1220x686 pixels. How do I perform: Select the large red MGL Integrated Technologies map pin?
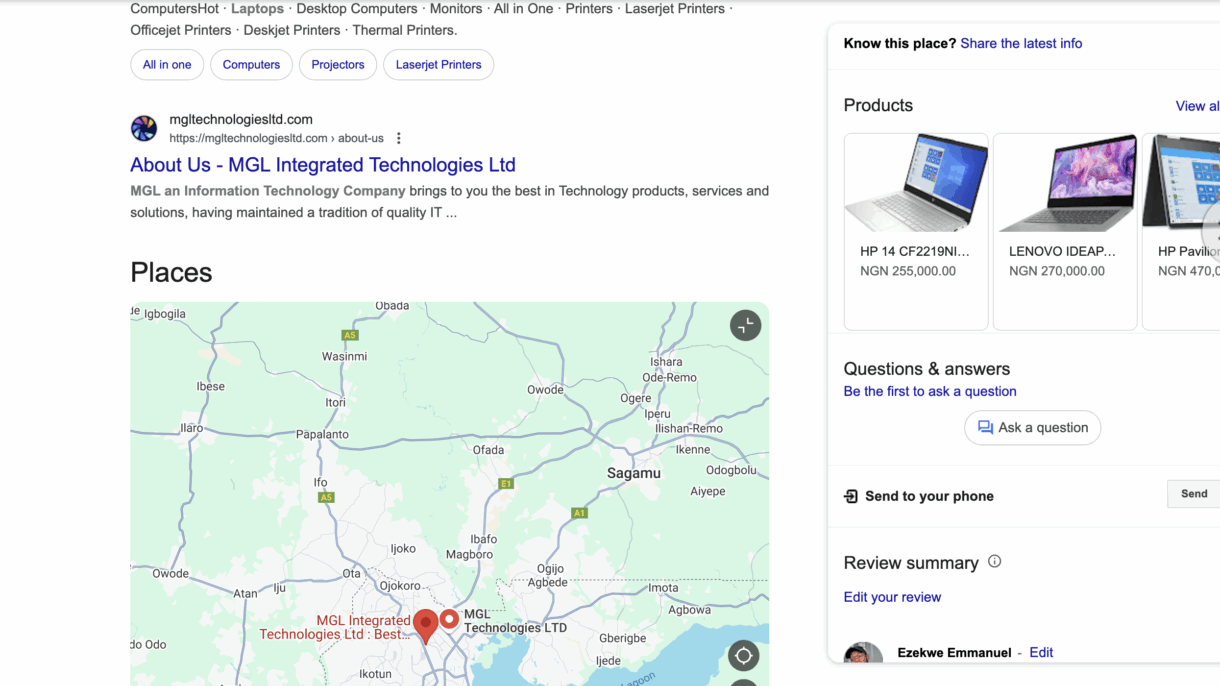425,627
